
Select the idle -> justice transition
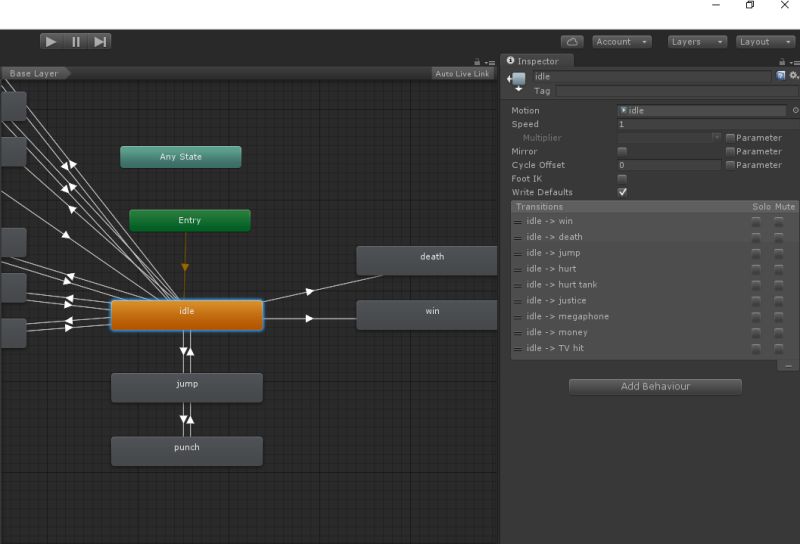pos(655,300)
